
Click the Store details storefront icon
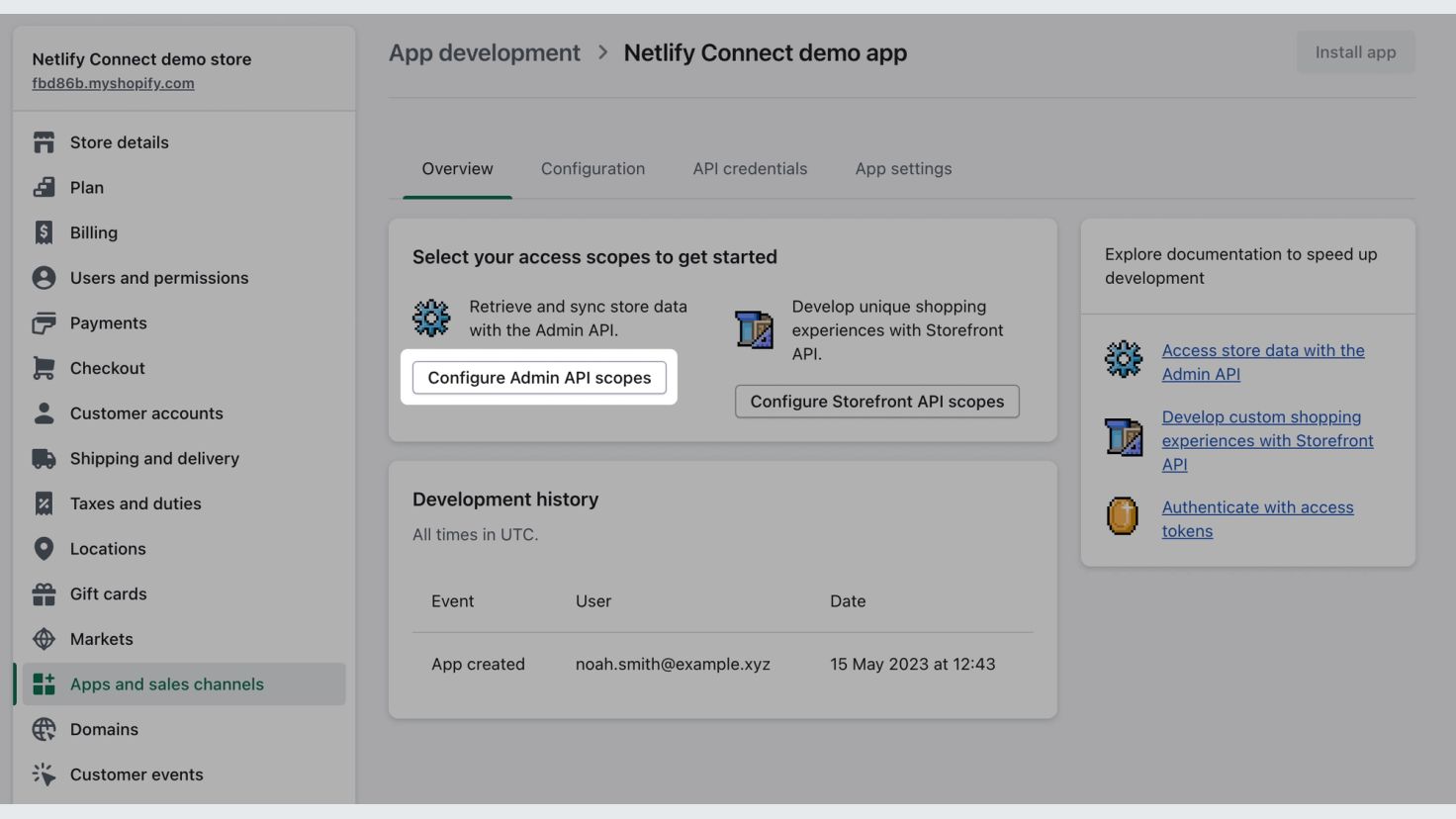[x=44, y=142]
